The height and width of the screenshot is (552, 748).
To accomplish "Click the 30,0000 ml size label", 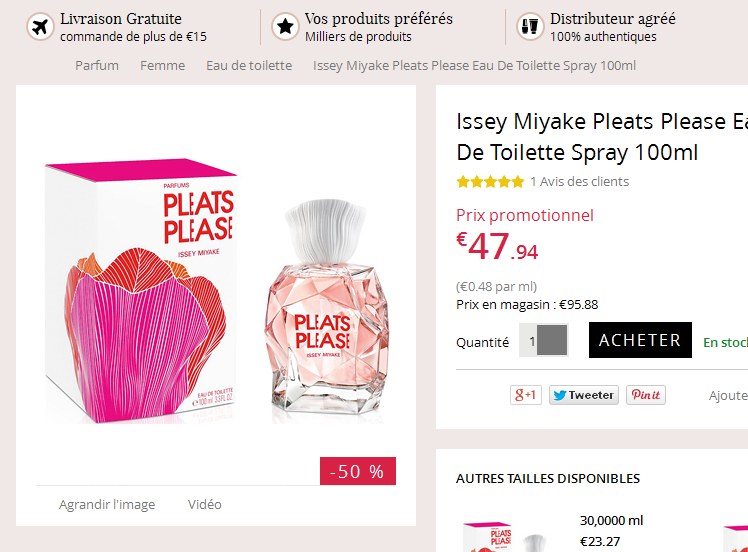I will (x=611, y=521).
